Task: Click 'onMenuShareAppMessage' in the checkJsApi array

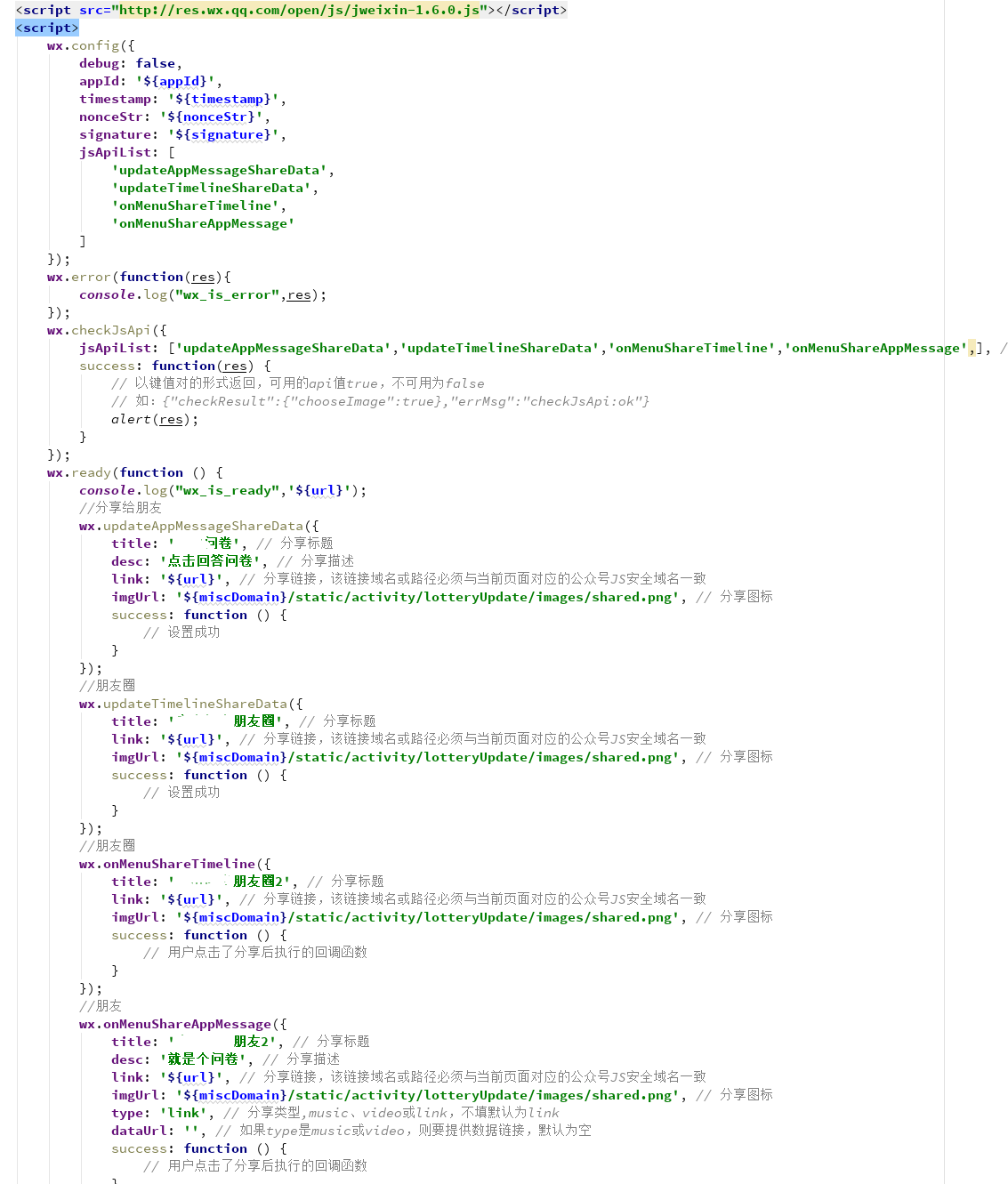Action: tap(875, 348)
